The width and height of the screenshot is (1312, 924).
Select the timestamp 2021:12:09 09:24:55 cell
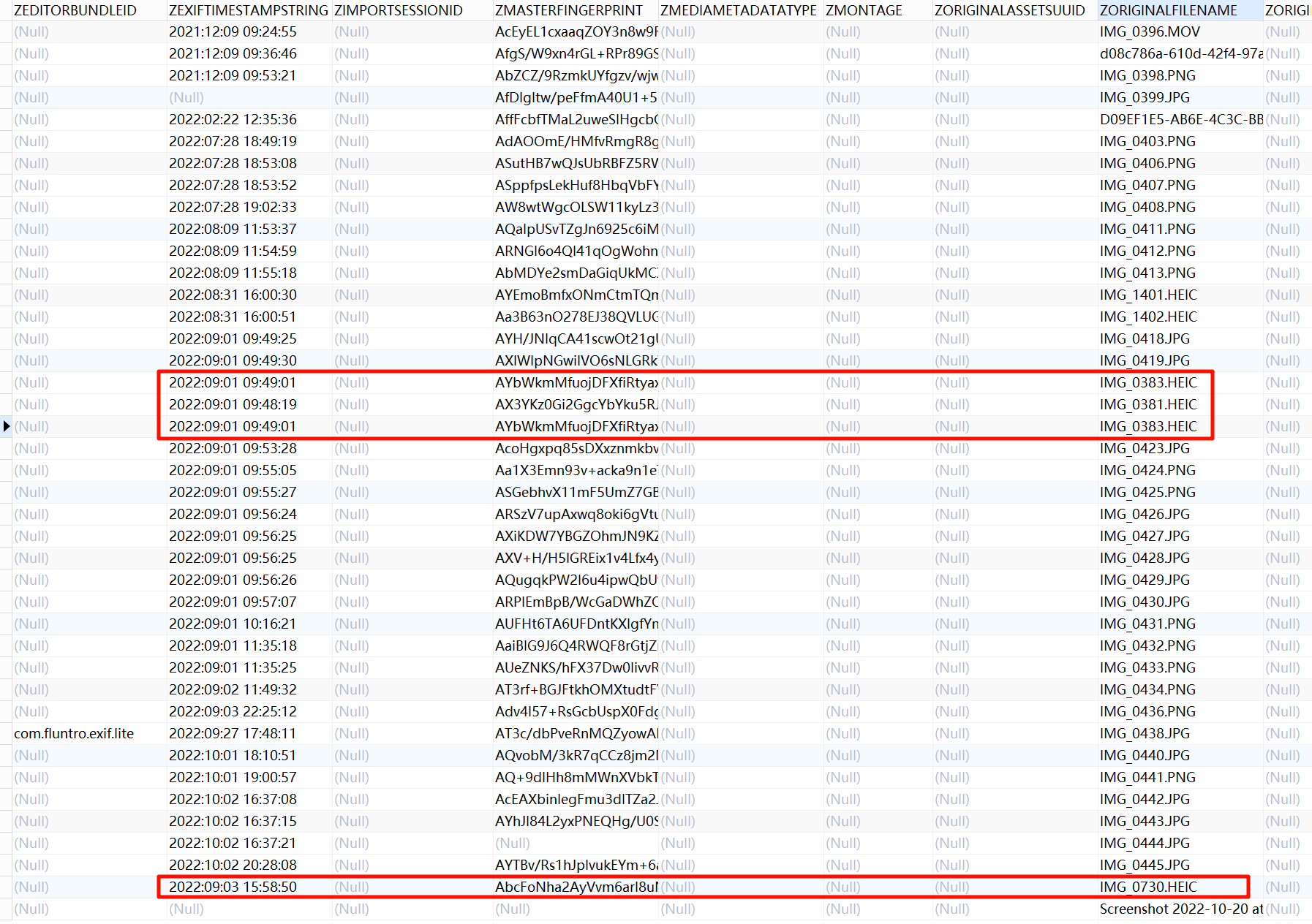tap(233, 32)
